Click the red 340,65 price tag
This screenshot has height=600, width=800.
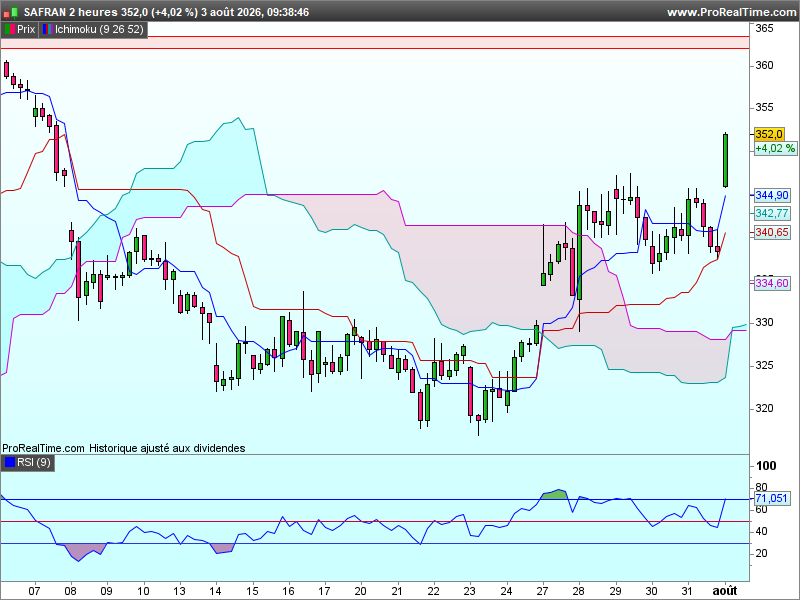(x=772, y=233)
